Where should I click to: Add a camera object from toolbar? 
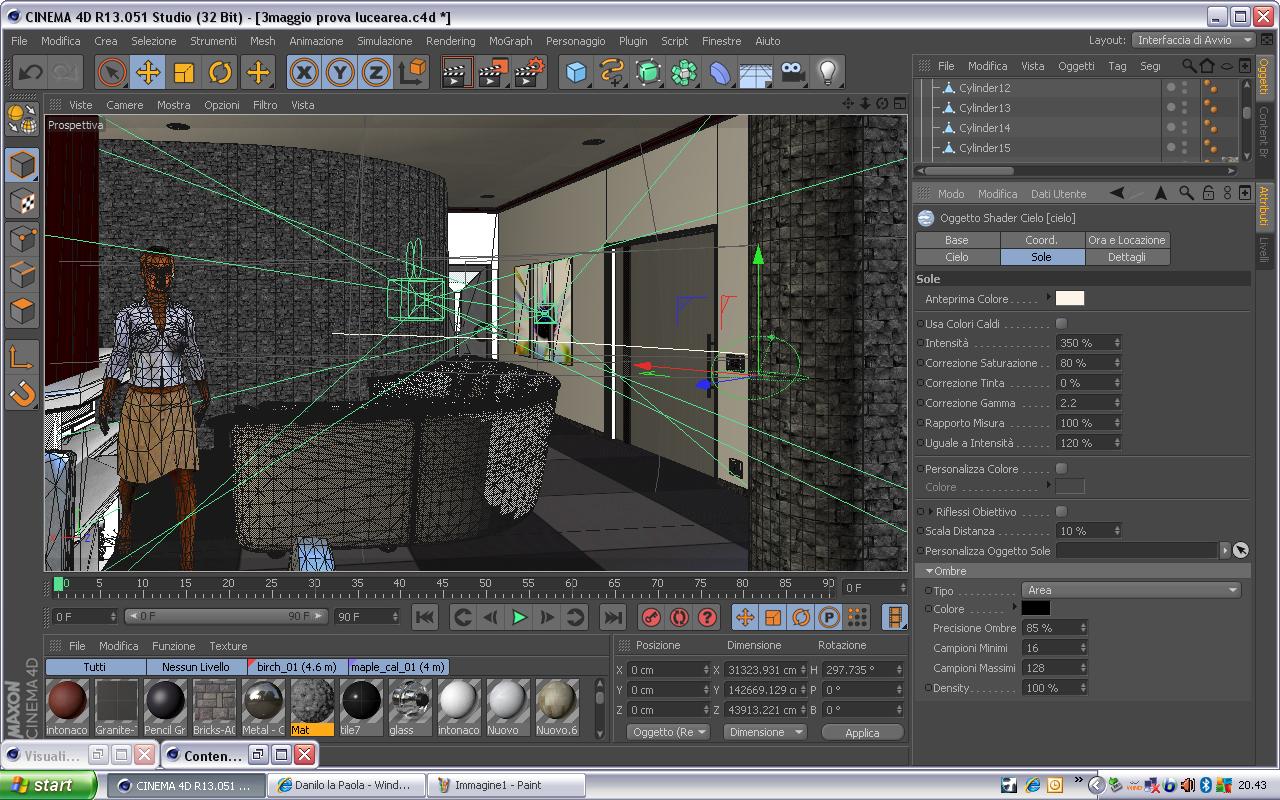(x=792, y=72)
